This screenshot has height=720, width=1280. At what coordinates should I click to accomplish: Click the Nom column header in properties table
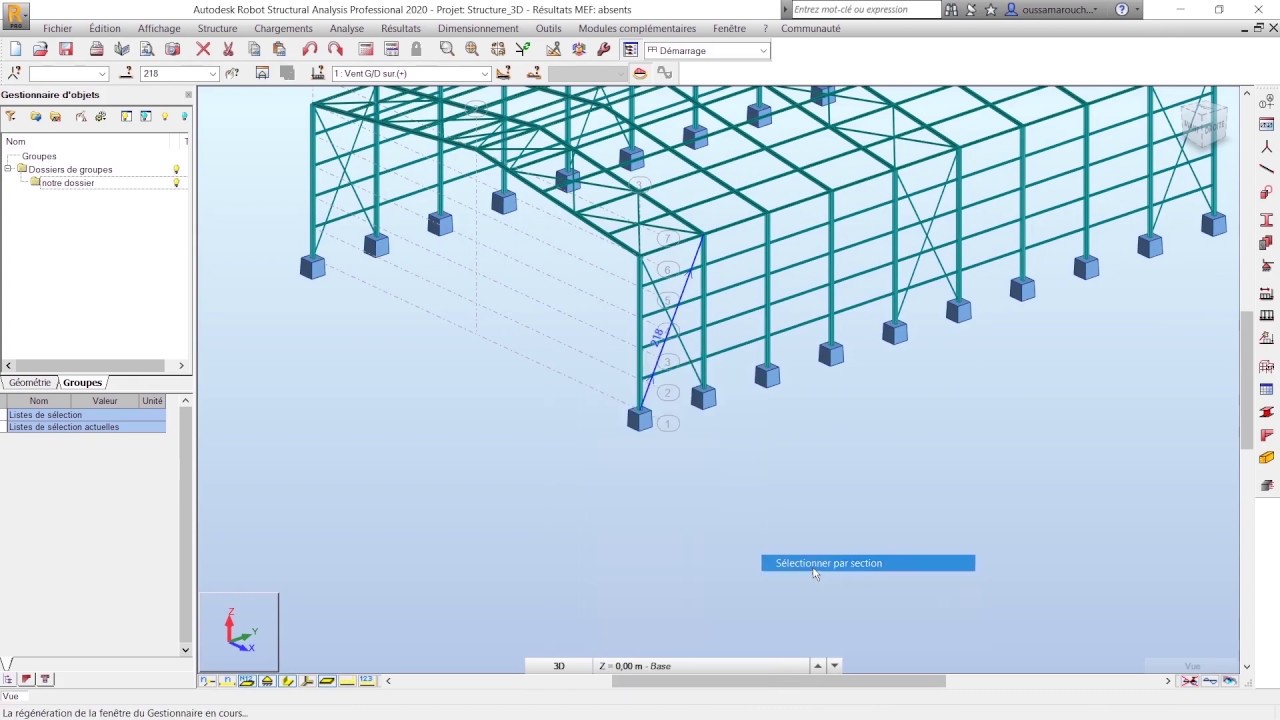[39, 401]
